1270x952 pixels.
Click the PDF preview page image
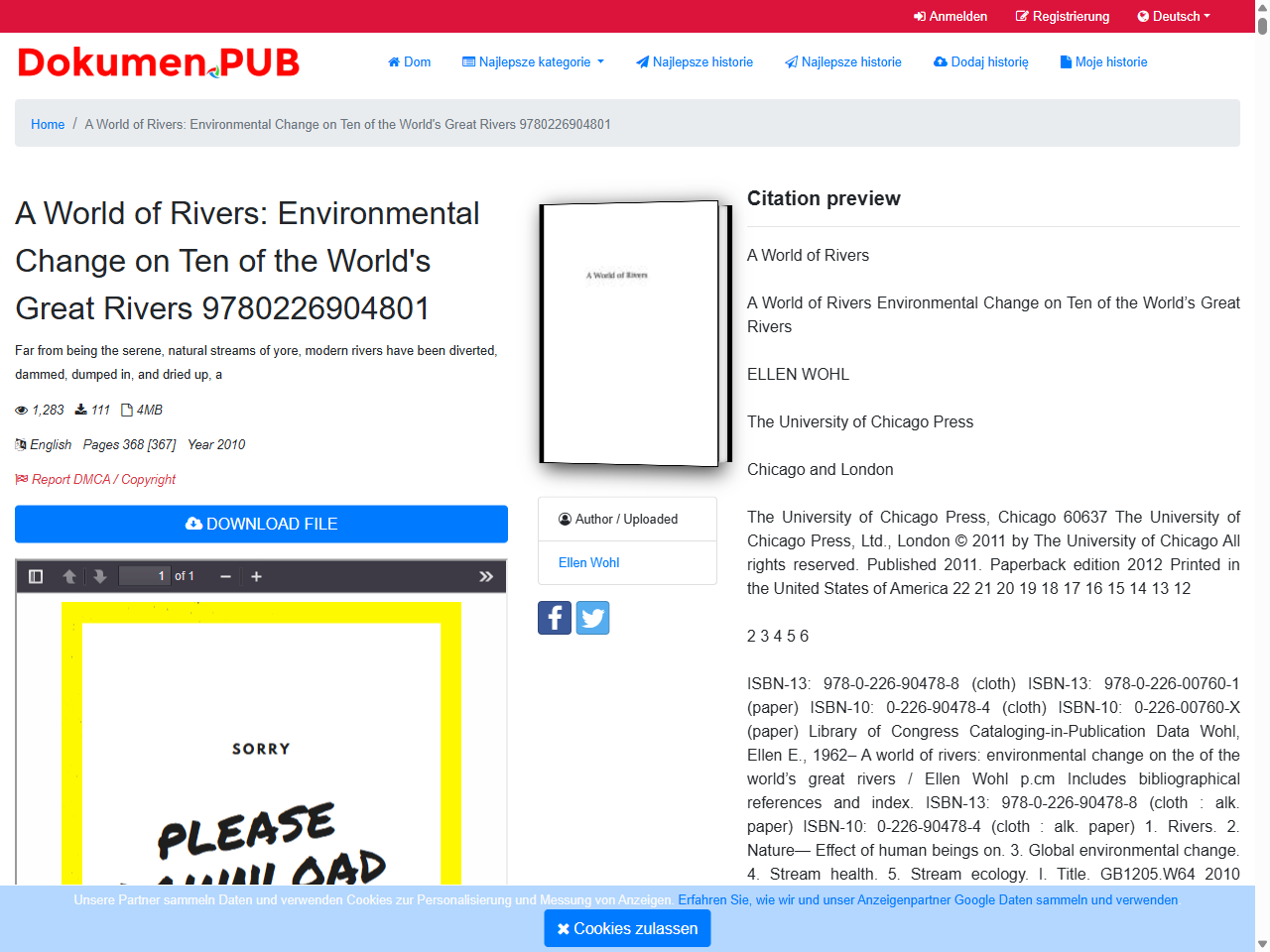tap(261, 742)
